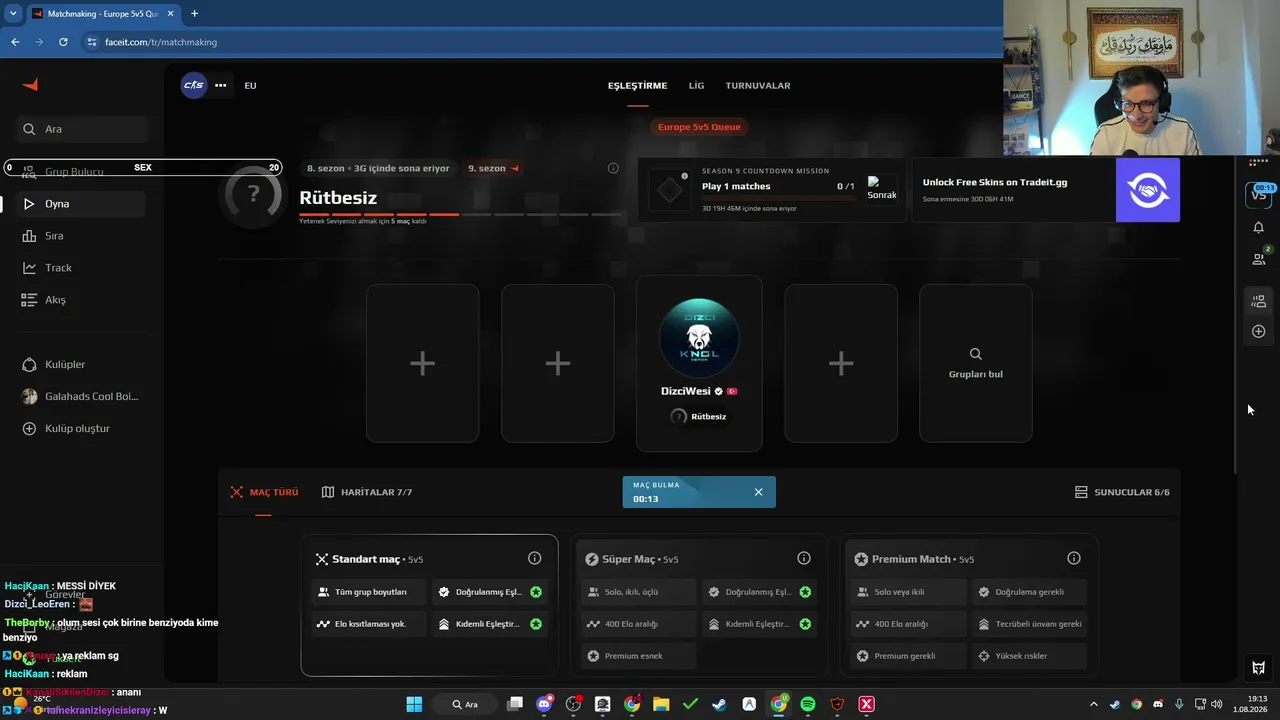1280x720 pixels.
Task: Click the EU region label
Action: [x=250, y=86]
